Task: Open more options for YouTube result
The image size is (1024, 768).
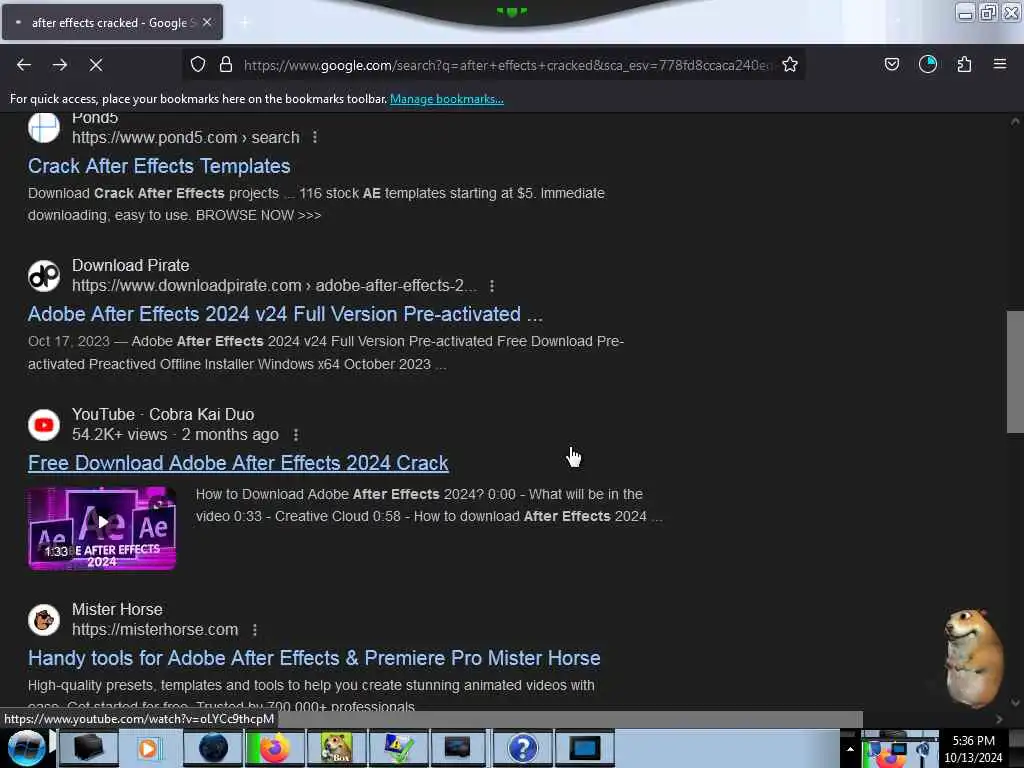Action: coord(296,434)
